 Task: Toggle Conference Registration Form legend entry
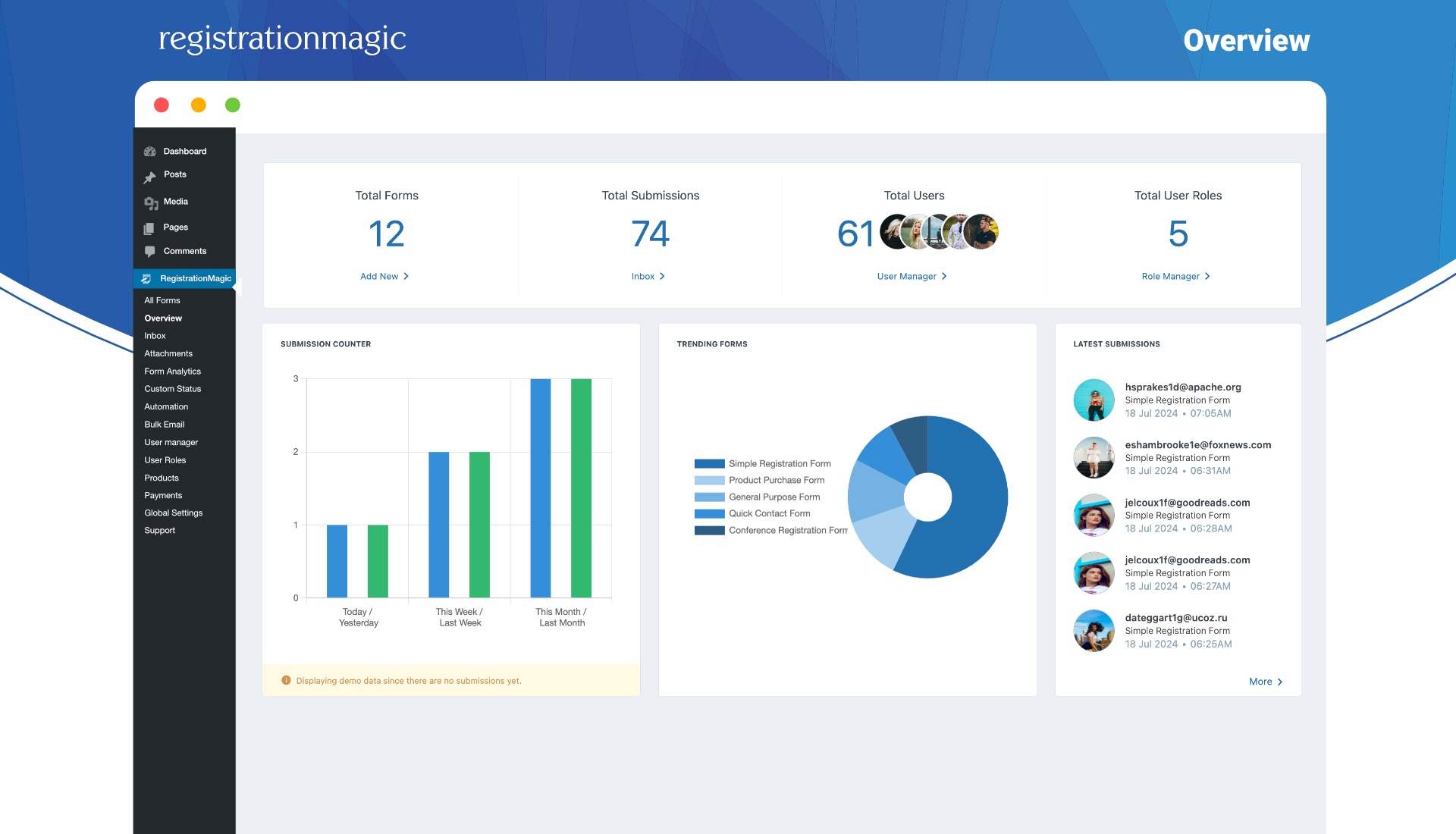[x=787, y=531]
